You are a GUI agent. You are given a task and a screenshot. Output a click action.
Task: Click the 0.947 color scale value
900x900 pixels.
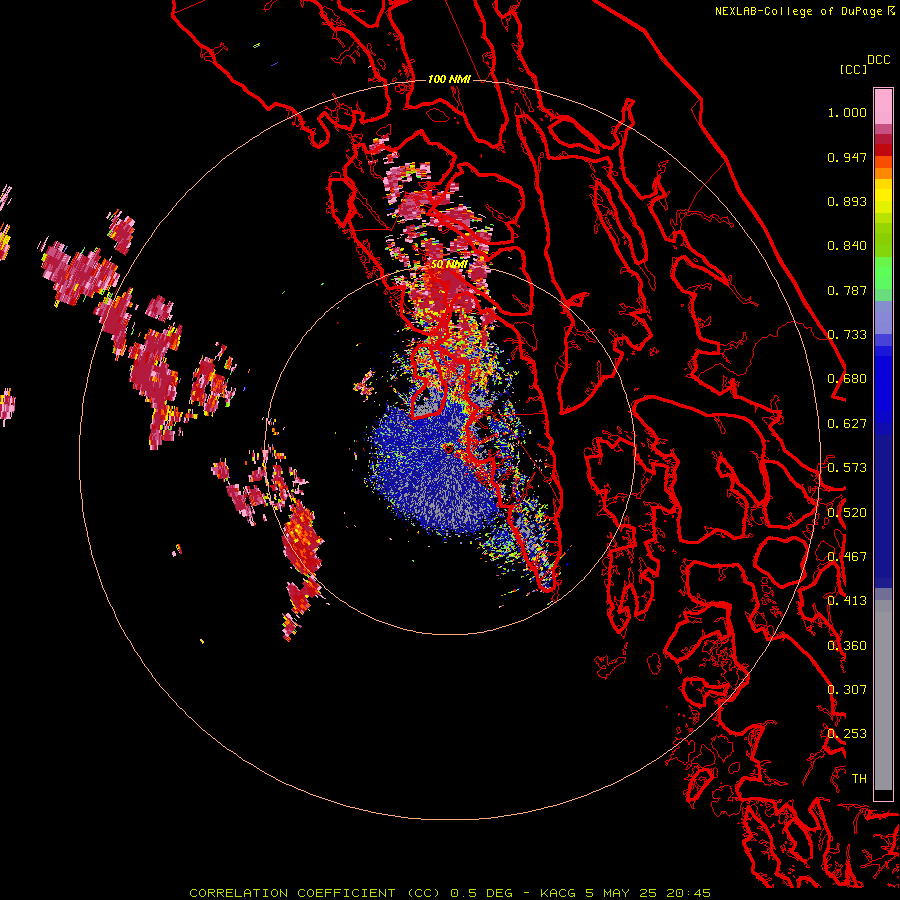pos(847,157)
